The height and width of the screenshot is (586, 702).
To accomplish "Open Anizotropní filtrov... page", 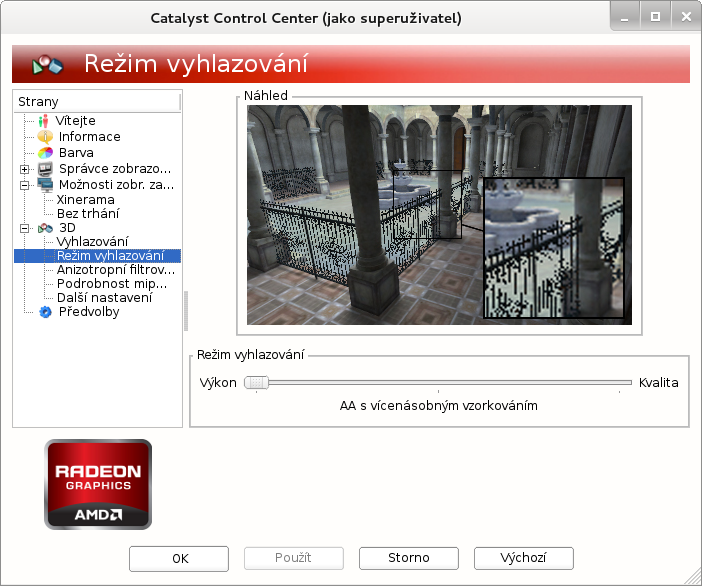I will click(116, 270).
